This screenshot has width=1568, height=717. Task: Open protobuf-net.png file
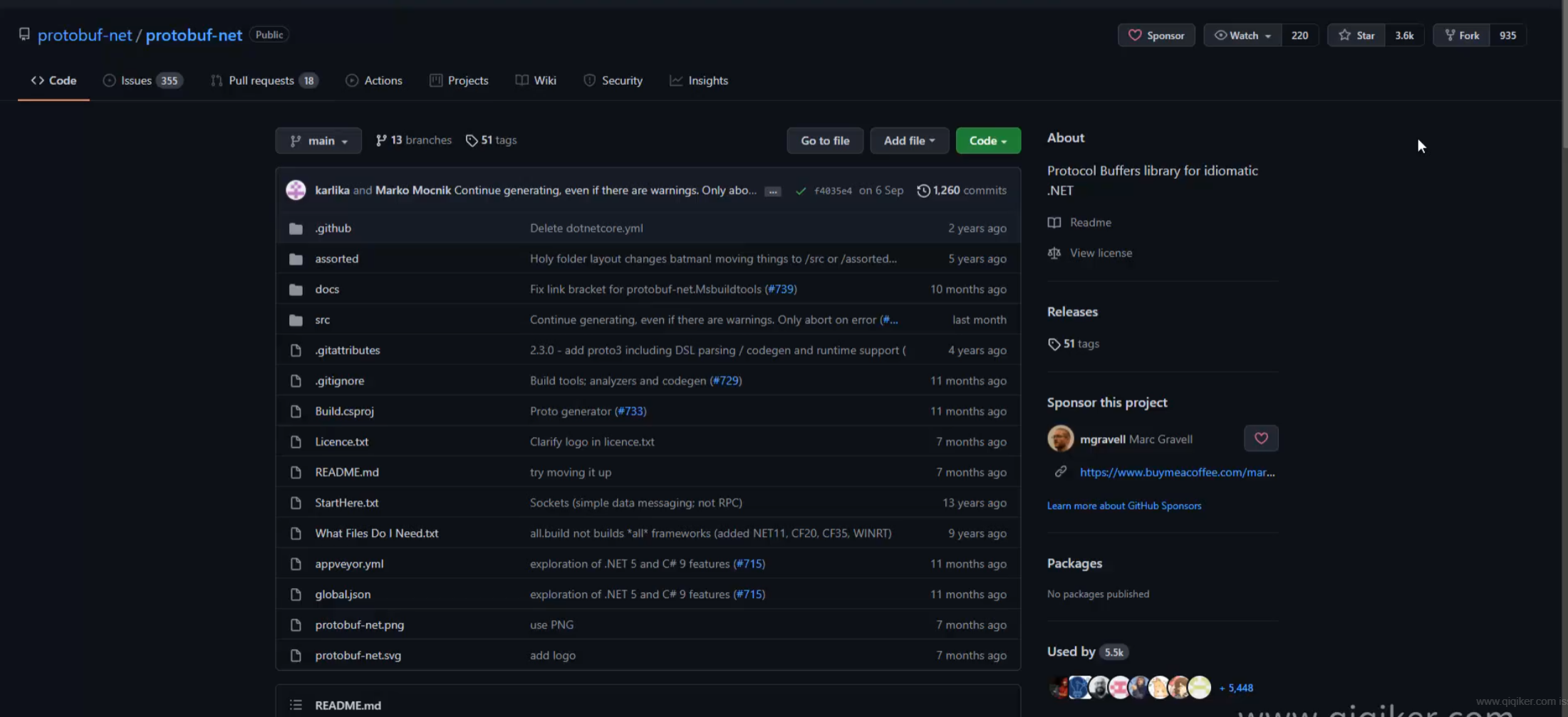tap(359, 625)
